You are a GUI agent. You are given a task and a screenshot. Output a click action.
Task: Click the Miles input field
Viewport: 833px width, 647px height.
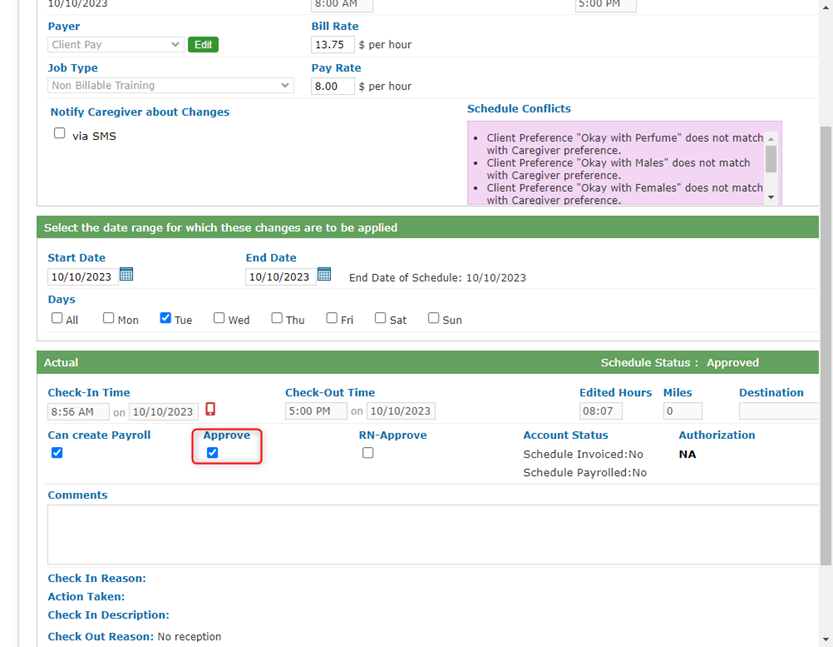pyautogui.click(x=682, y=411)
